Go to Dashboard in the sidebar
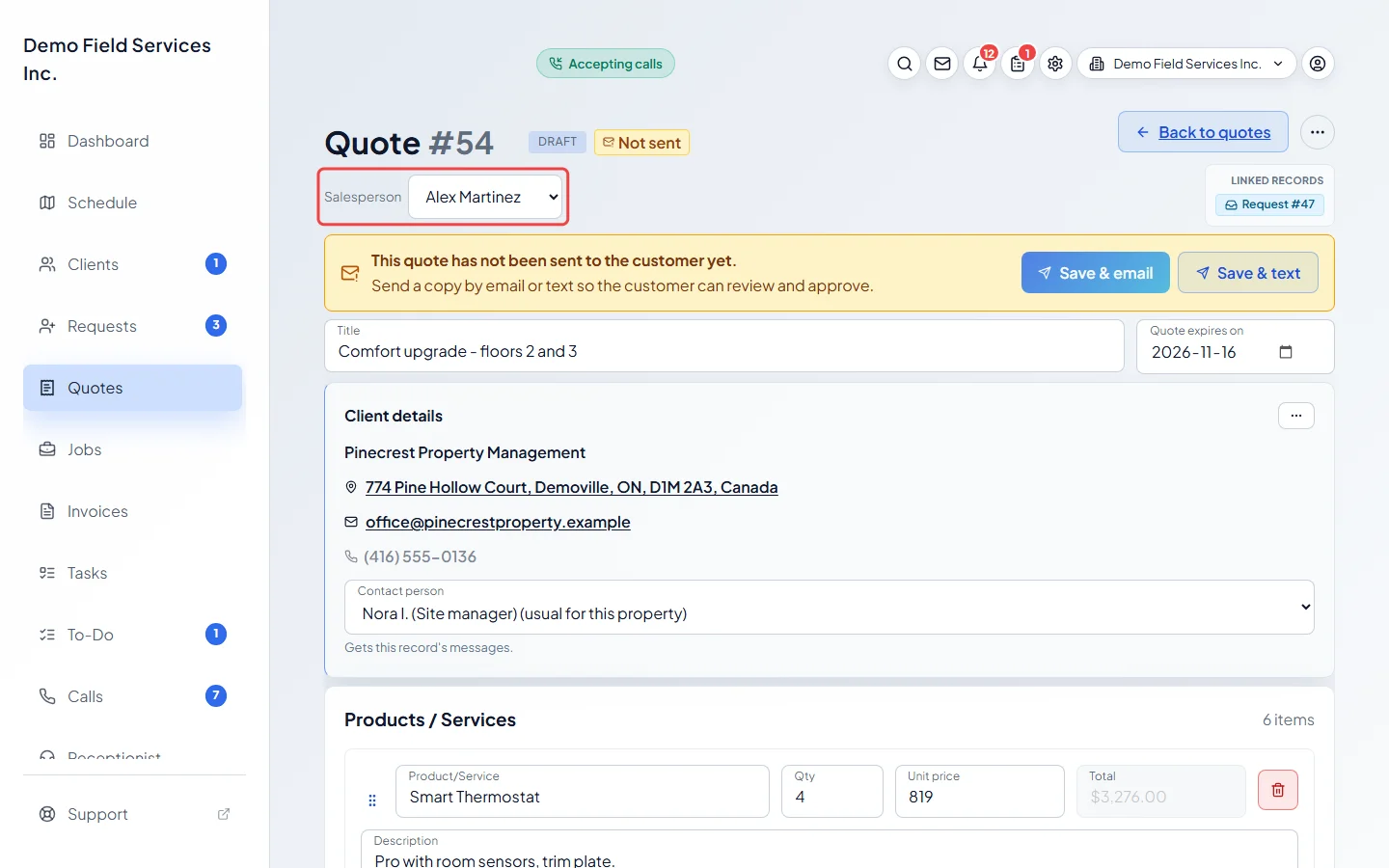 (133, 141)
